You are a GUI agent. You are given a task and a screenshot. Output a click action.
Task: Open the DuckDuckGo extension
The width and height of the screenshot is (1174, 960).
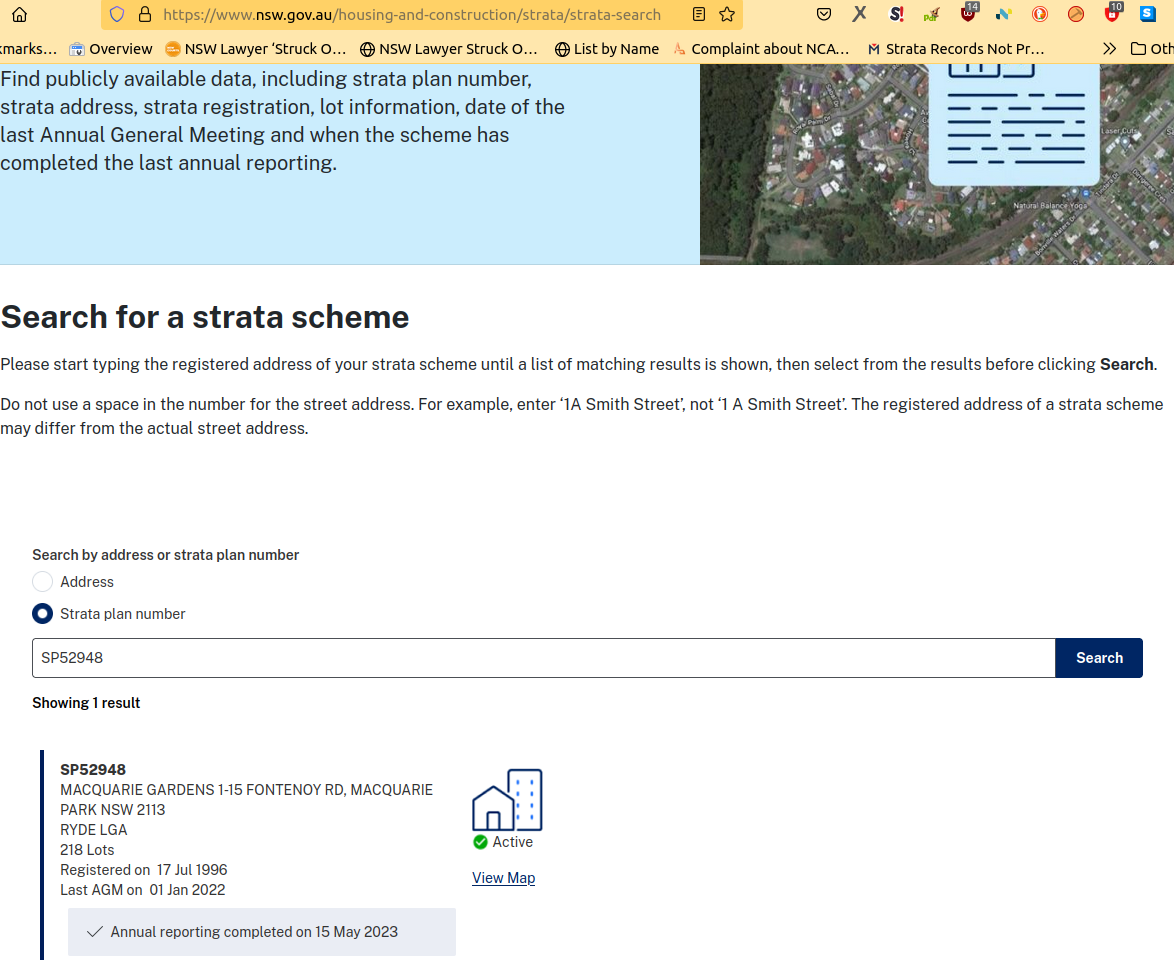(1039, 13)
